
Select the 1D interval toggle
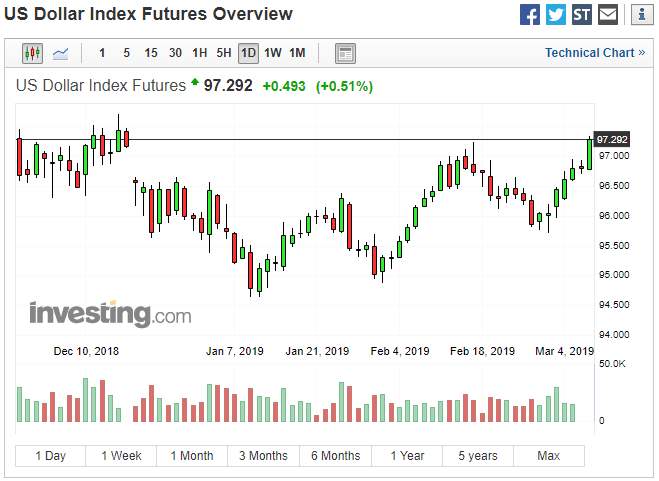pyautogui.click(x=248, y=53)
